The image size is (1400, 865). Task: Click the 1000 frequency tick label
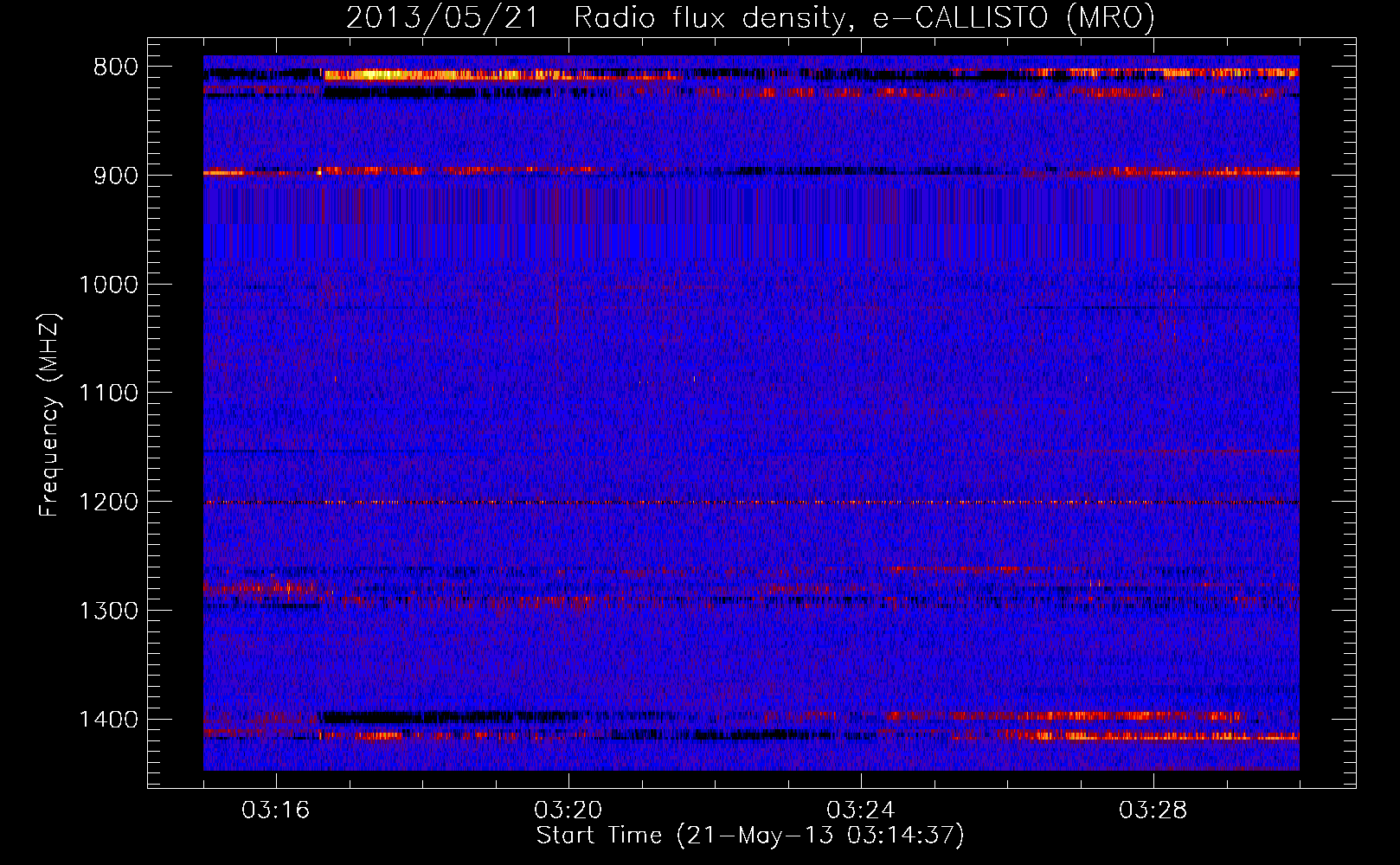(108, 285)
